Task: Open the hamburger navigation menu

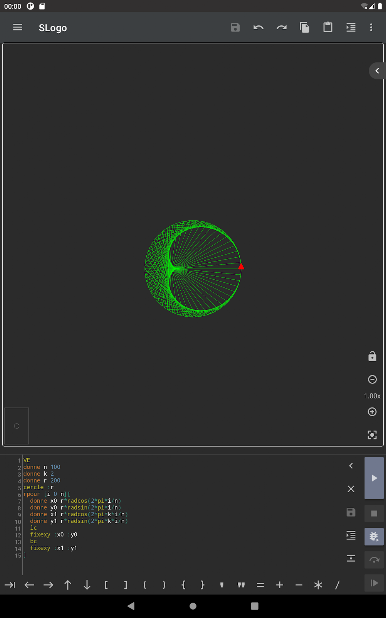Action: click(17, 27)
